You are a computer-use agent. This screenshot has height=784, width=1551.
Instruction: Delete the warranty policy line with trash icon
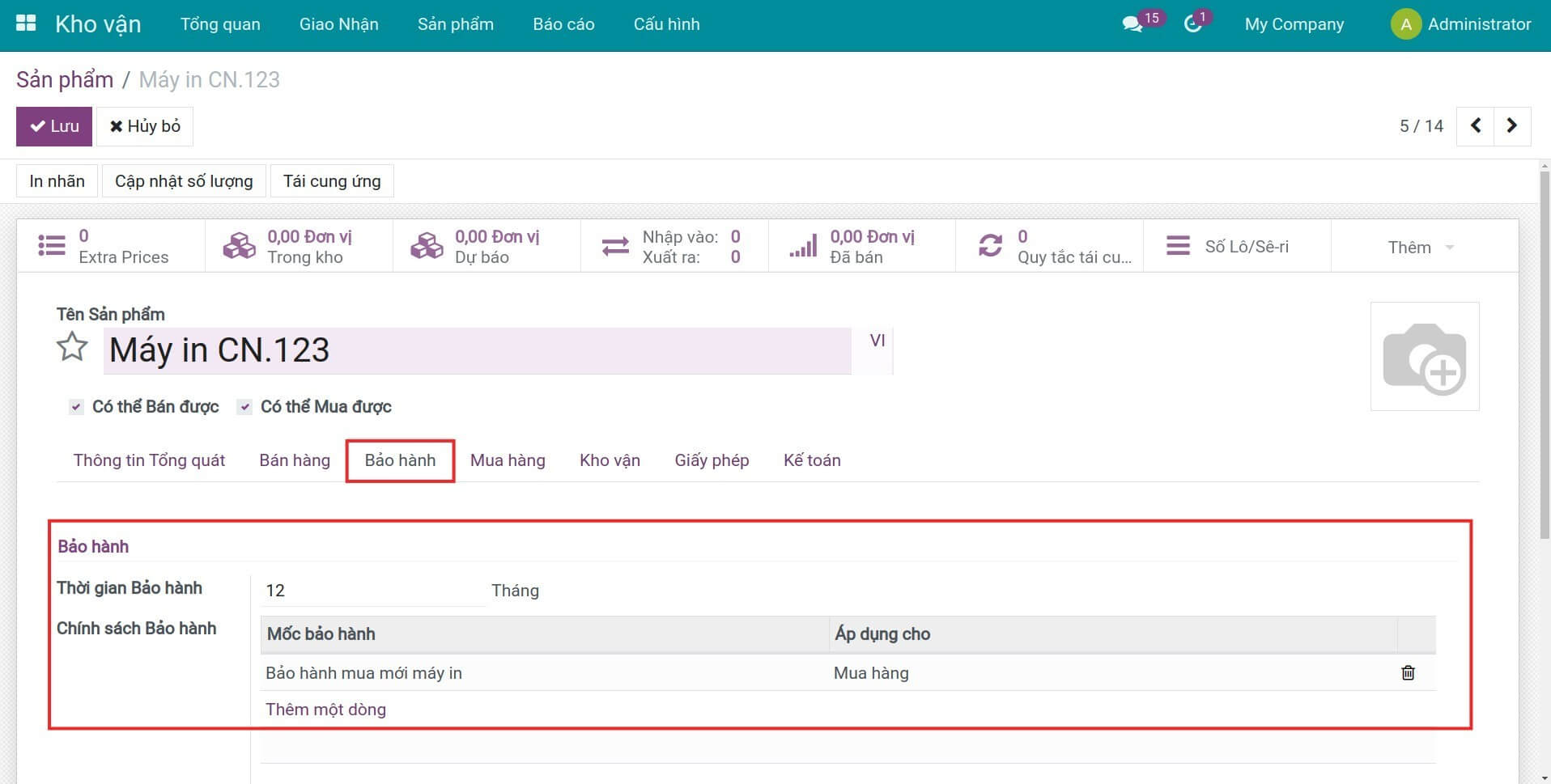(1408, 673)
